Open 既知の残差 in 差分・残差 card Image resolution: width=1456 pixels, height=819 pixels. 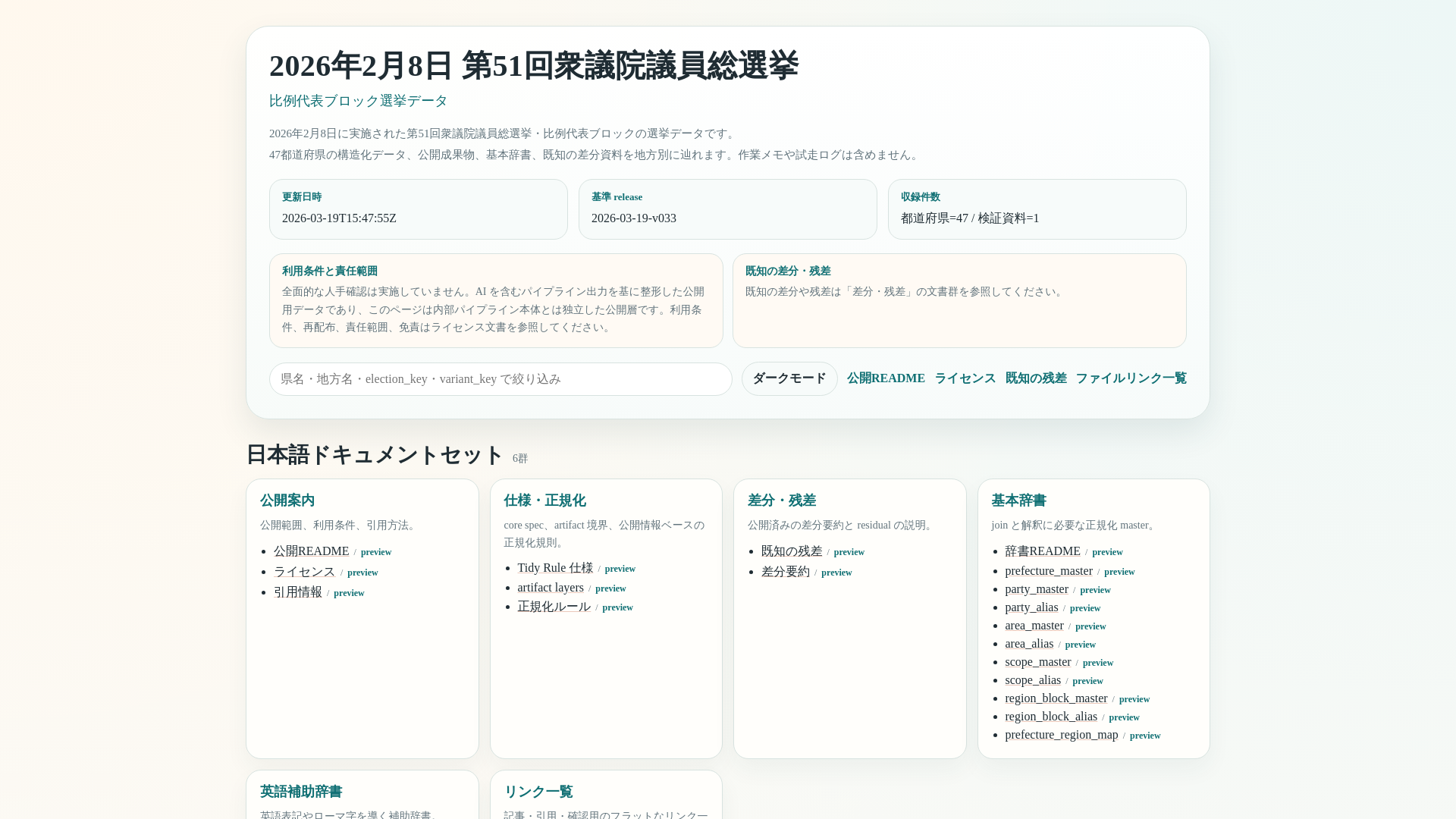(792, 551)
